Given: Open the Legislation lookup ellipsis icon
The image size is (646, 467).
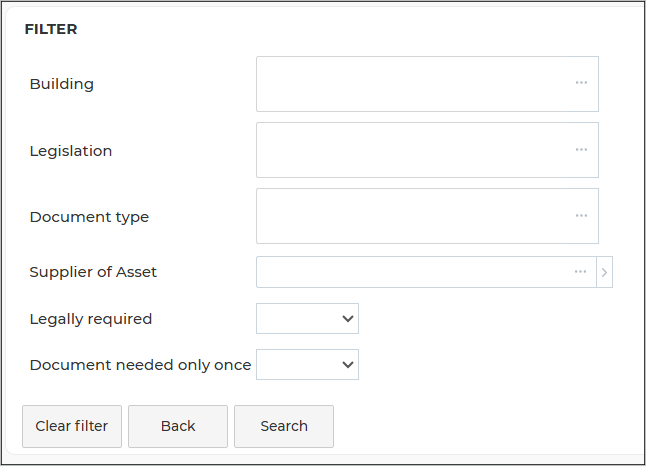Looking at the screenshot, I should pyautogui.click(x=581, y=149).
